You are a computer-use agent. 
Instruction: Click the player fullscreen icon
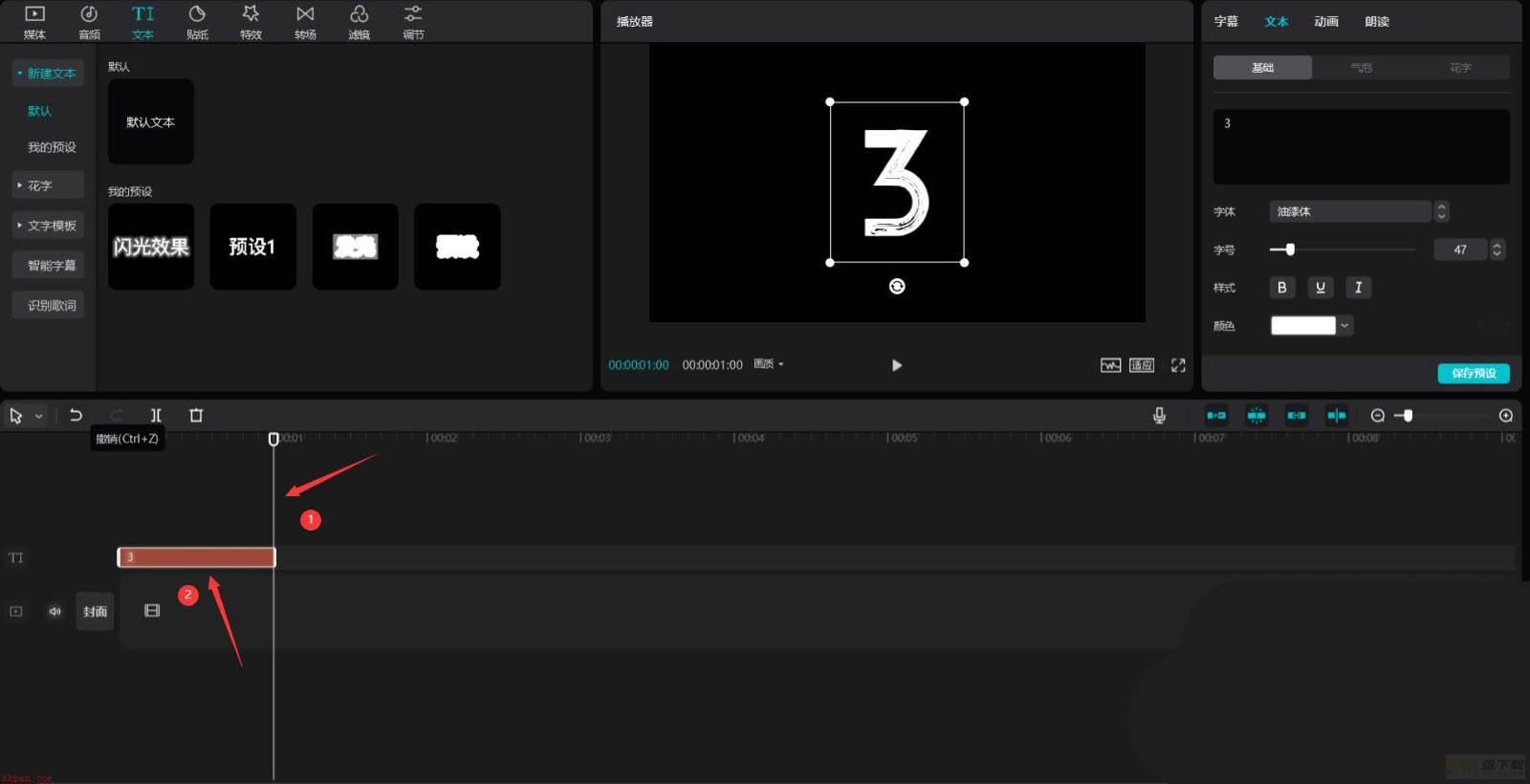pos(1178,365)
